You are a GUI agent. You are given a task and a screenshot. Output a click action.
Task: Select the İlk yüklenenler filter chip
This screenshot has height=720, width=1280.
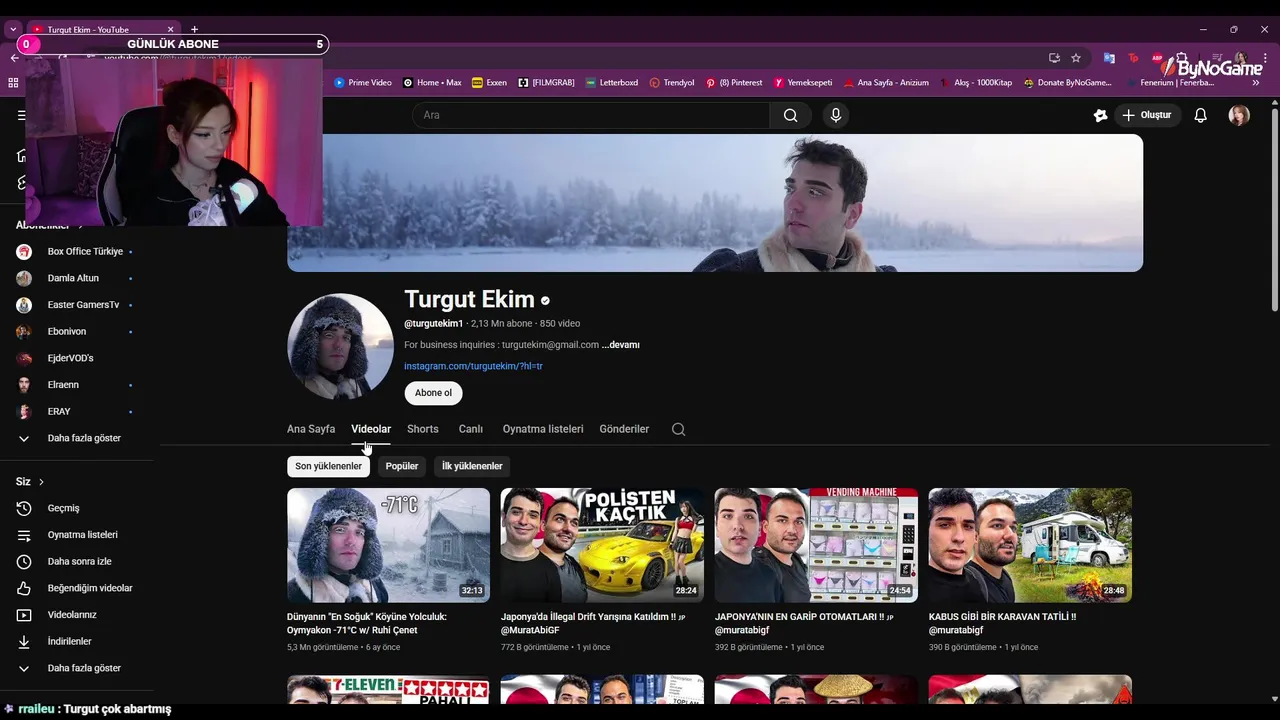[x=472, y=466]
